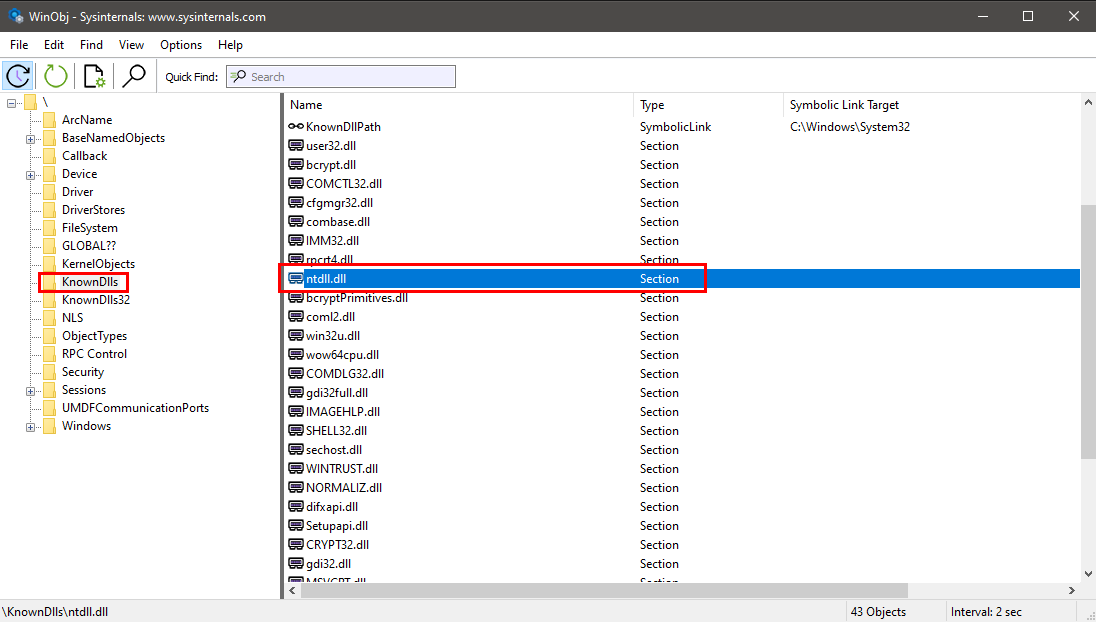Screen dimensions: 1096x622
Task: Select the COMDLG32.dll row
Action: coord(683,373)
